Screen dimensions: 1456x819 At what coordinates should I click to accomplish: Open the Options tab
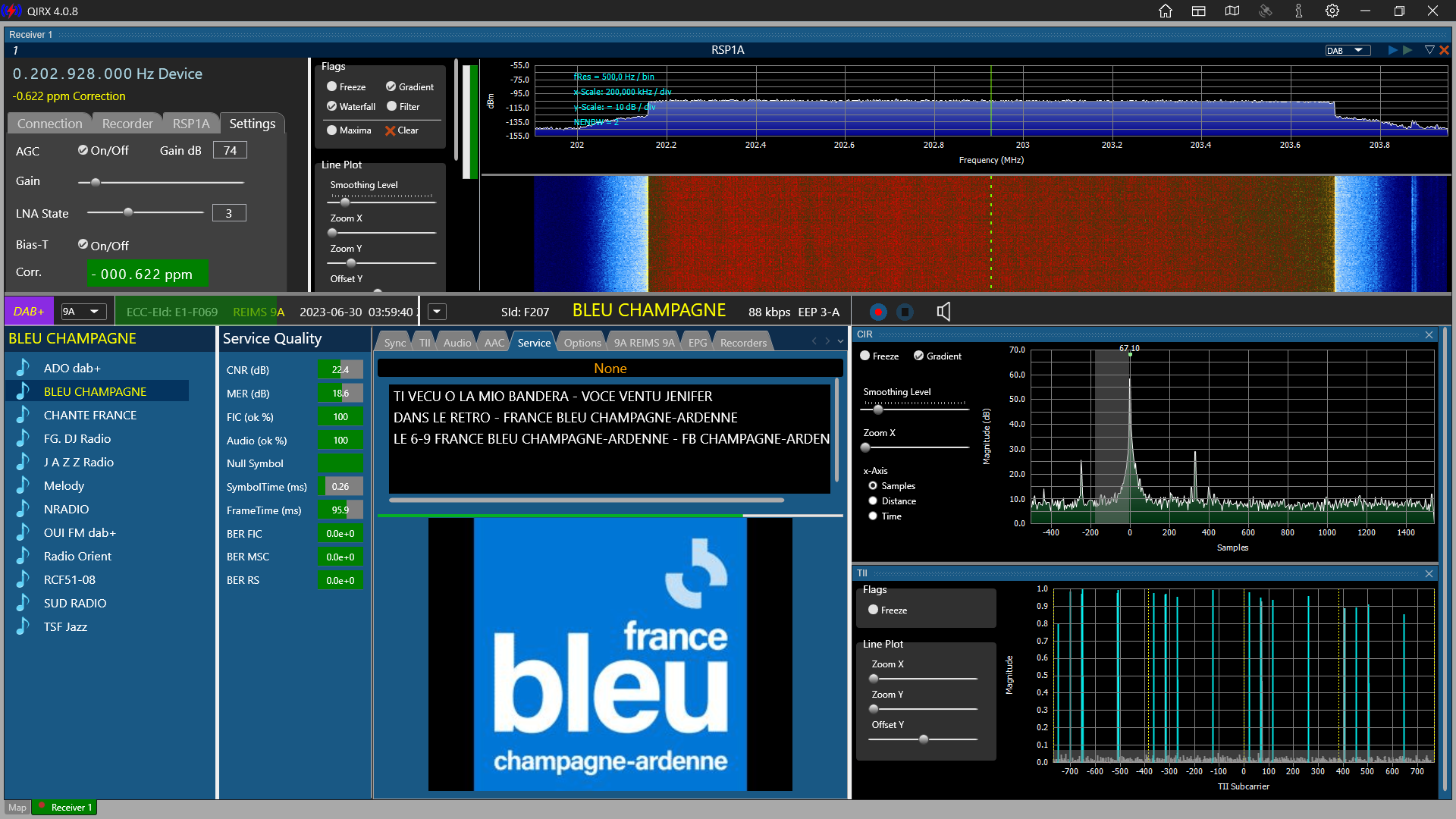[x=582, y=343]
